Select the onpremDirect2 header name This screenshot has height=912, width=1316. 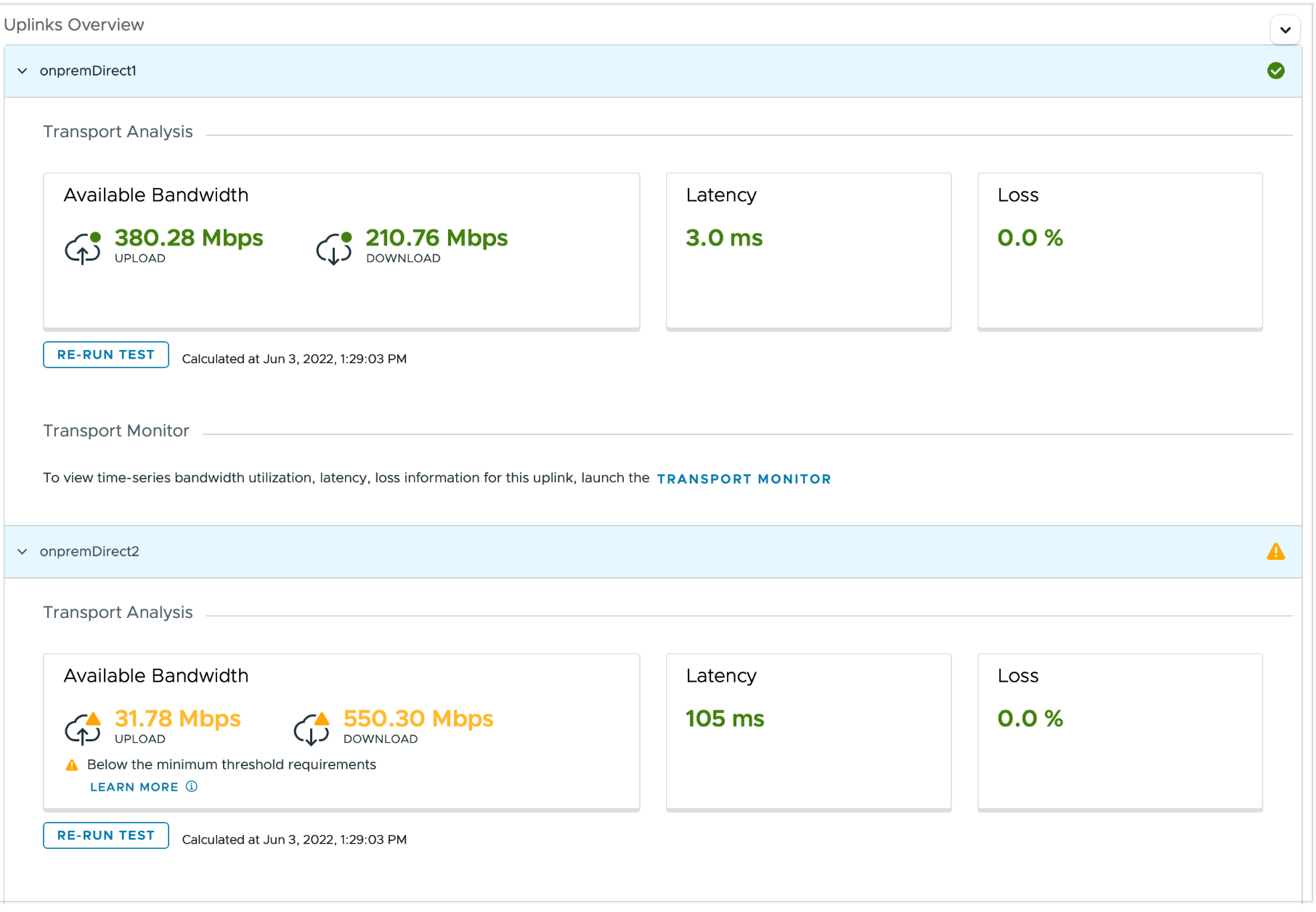pos(89,552)
